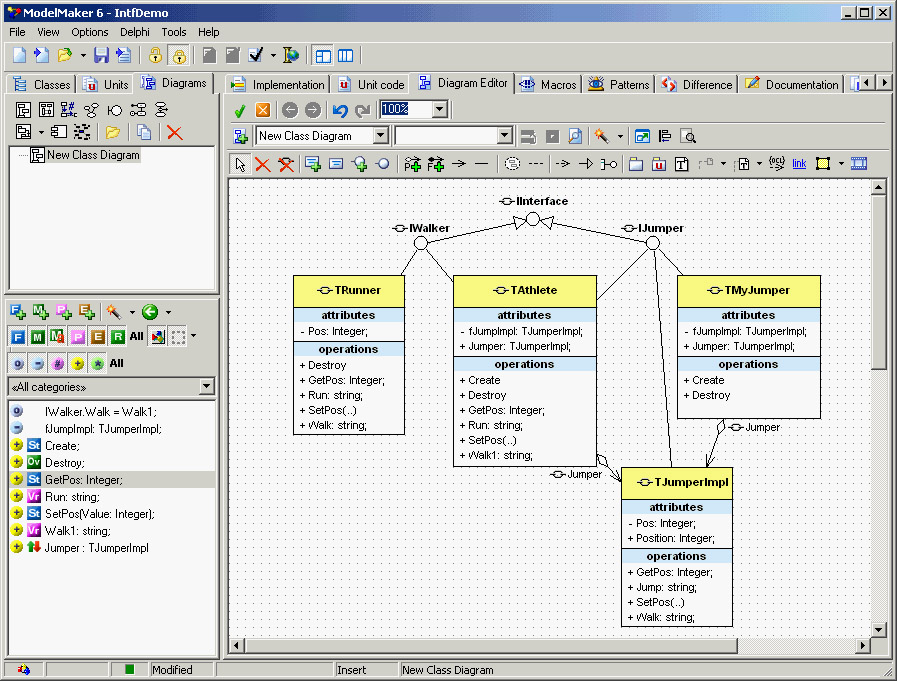
Task: Toggle the Properties 'P' member filter
Action: click(78, 337)
